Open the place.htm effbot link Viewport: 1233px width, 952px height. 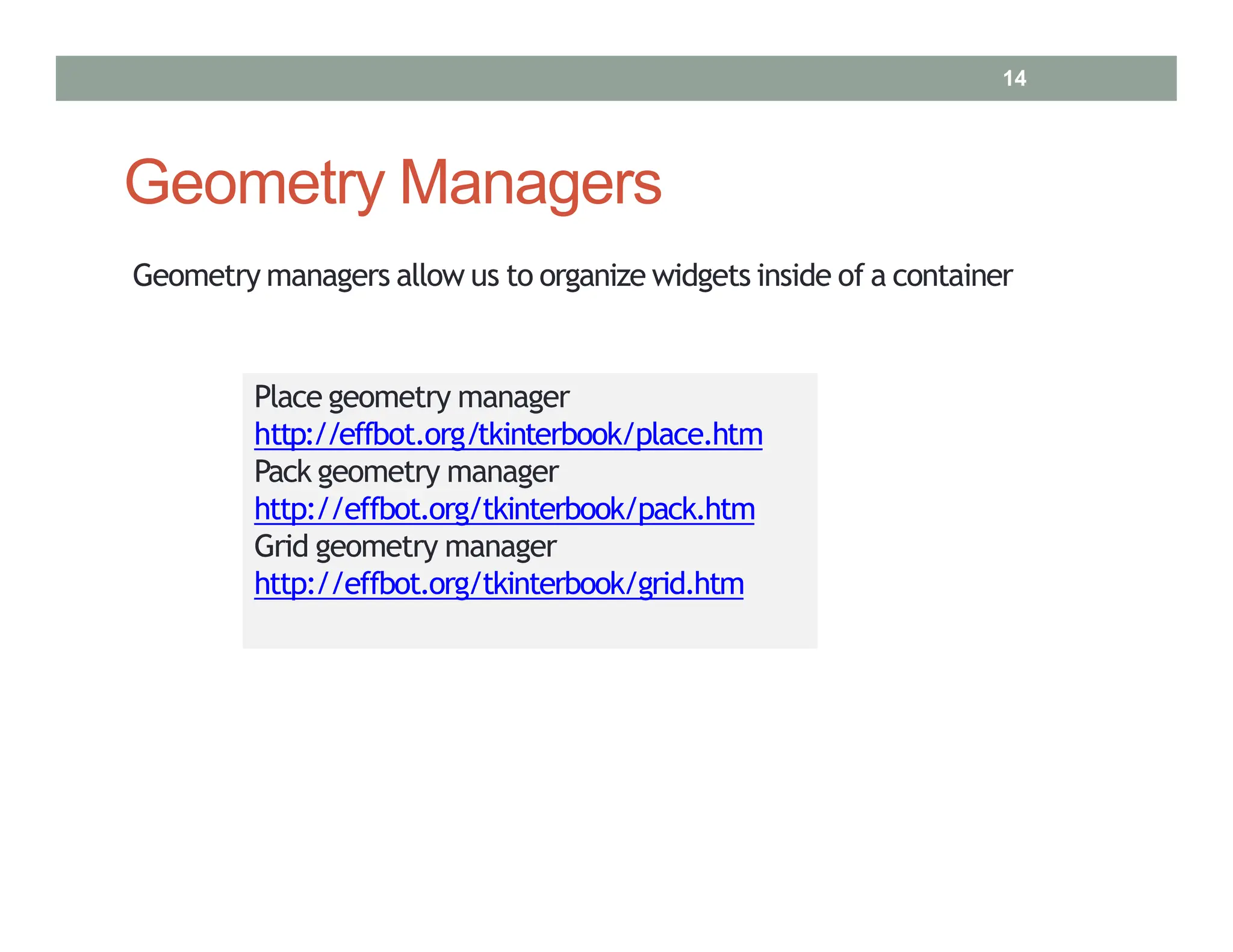click(x=508, y=434)
